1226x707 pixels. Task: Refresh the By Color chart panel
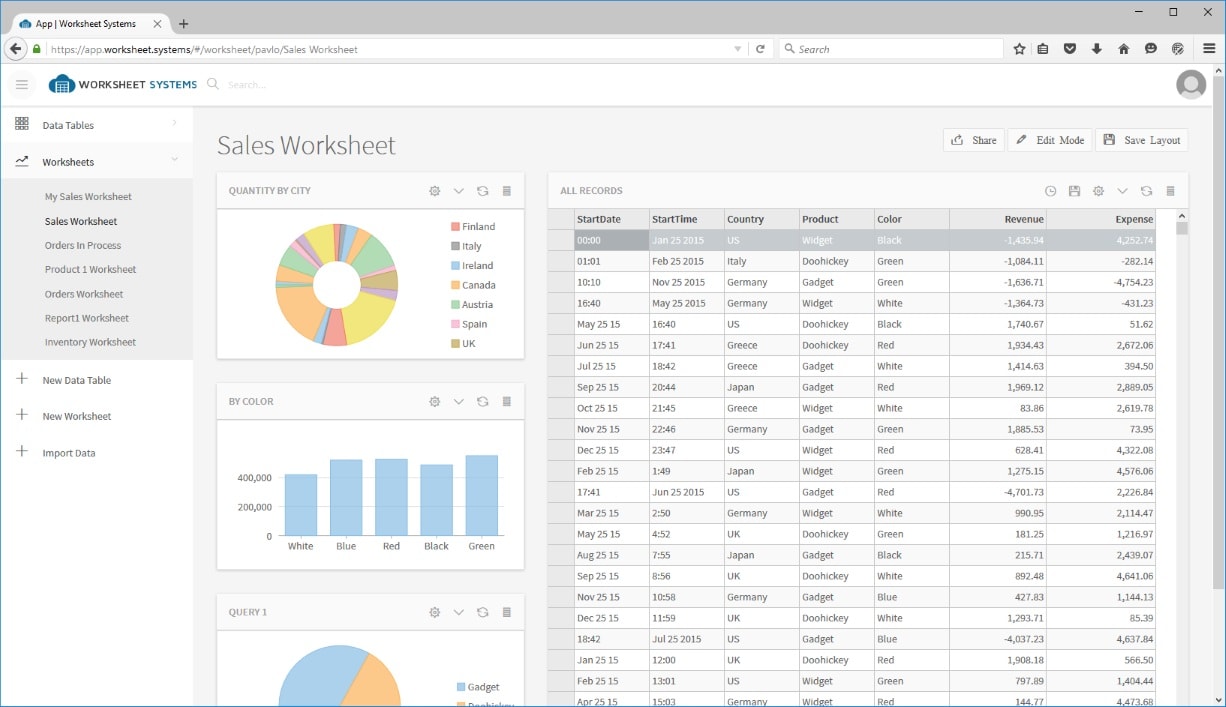[x=482, y=402]
